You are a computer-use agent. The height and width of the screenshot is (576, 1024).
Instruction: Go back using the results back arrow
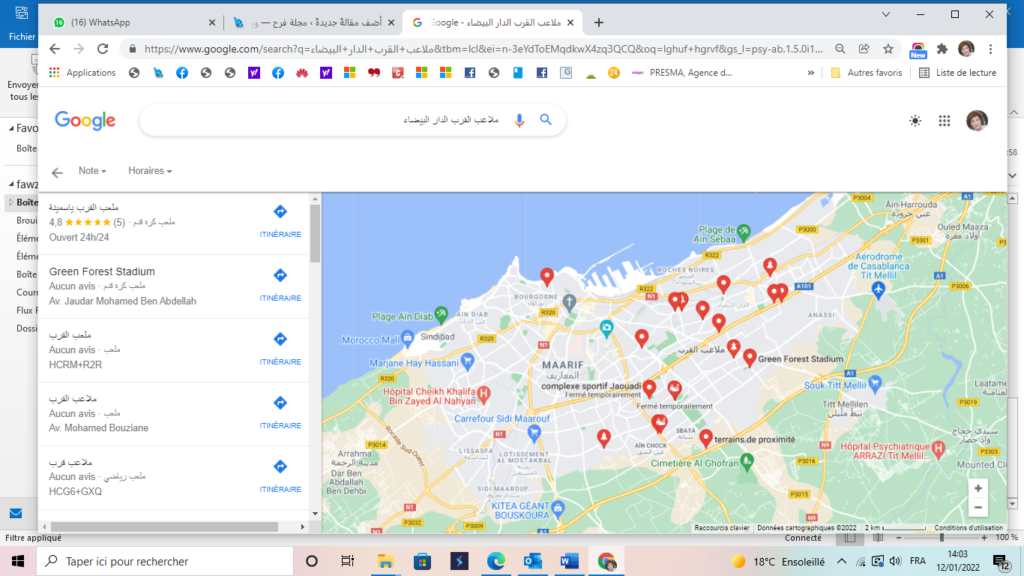57,172
